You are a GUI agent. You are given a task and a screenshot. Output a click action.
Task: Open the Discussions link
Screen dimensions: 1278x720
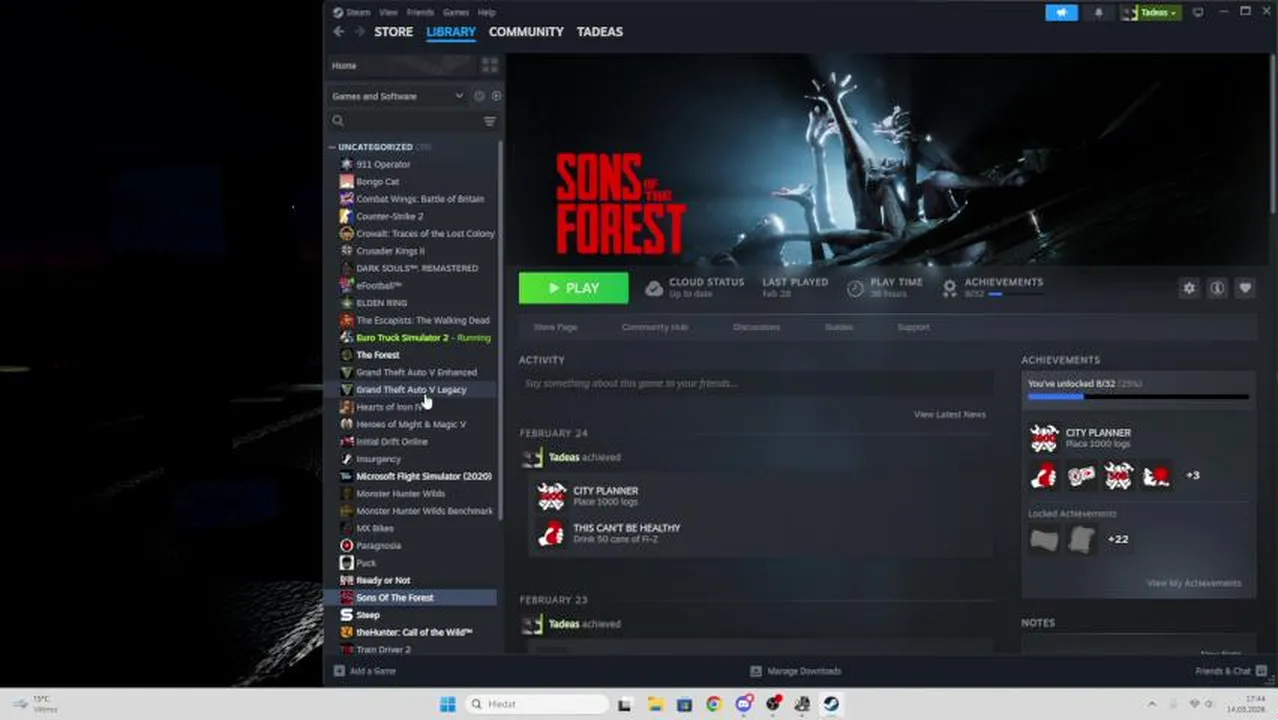point(756,327)
